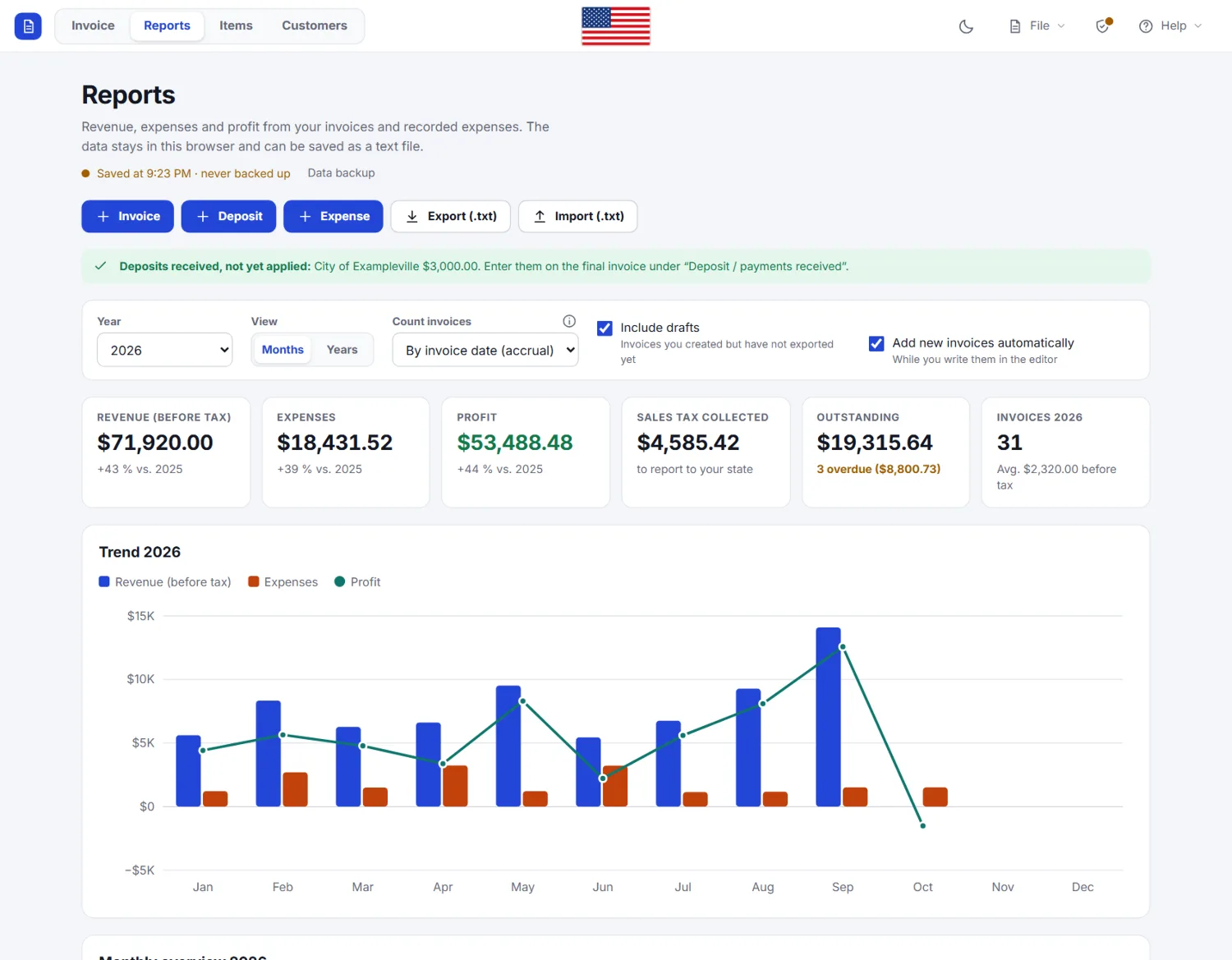The width and height of the screenshot is (1232, 960).
Task: Click the shield status icon
Action: (1103, 26)
